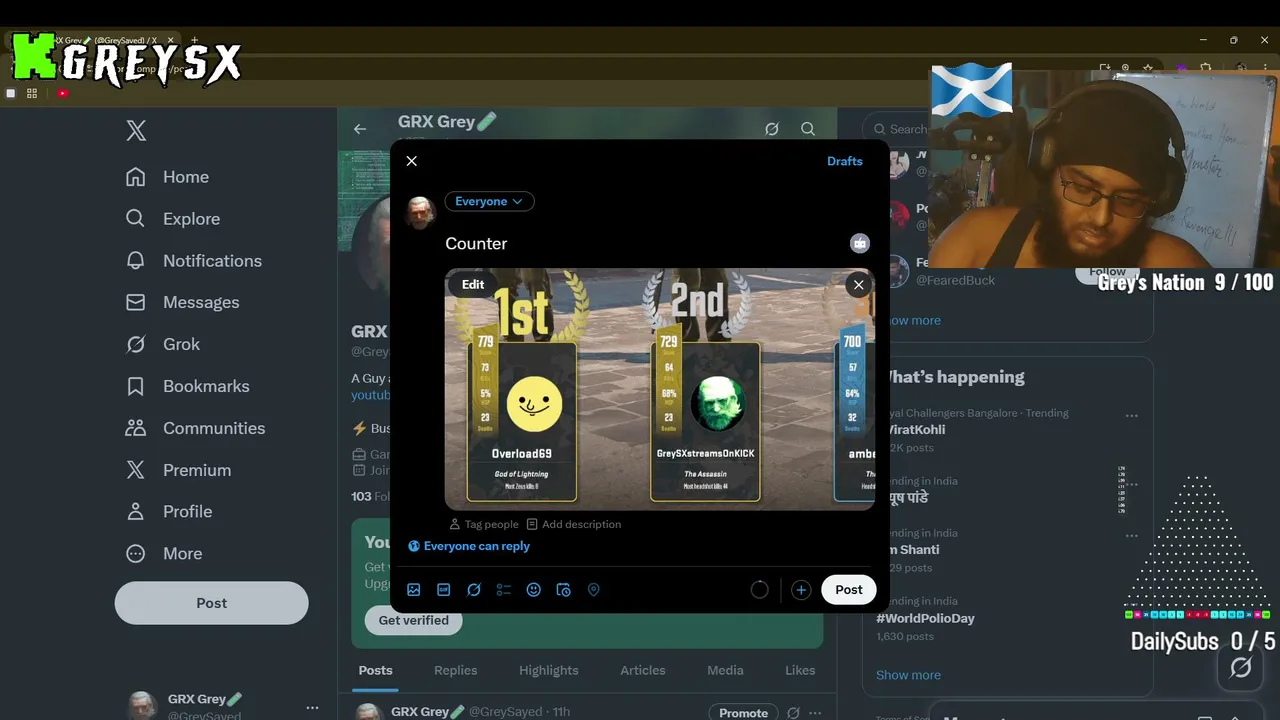Click the large sidebar Post button
The image size is (1280, 720).
[211, 603]
